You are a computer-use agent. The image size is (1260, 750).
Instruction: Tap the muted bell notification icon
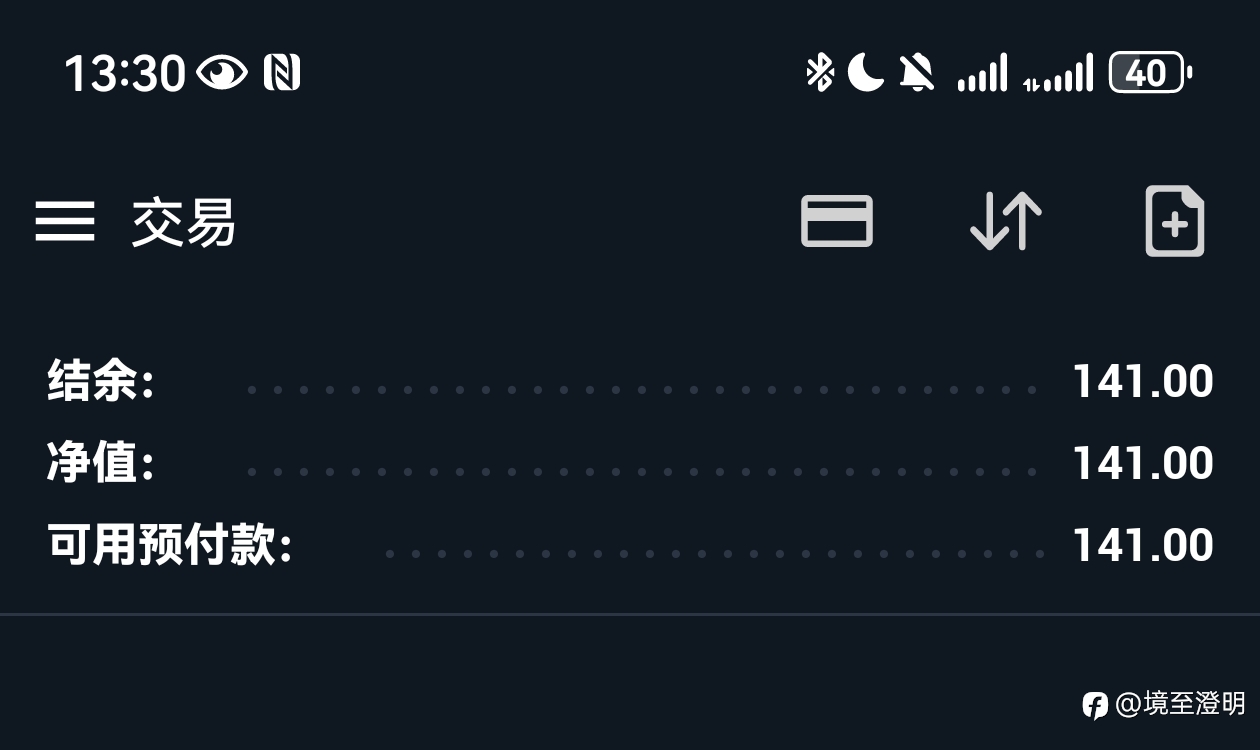coord(916,73)
